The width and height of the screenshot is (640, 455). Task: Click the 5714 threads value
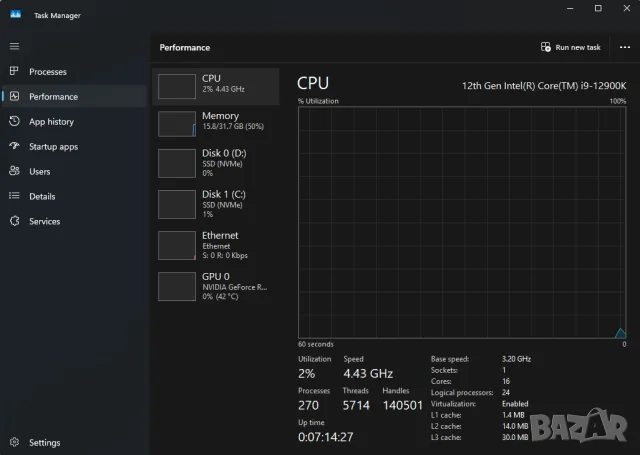tap(356, 405)
